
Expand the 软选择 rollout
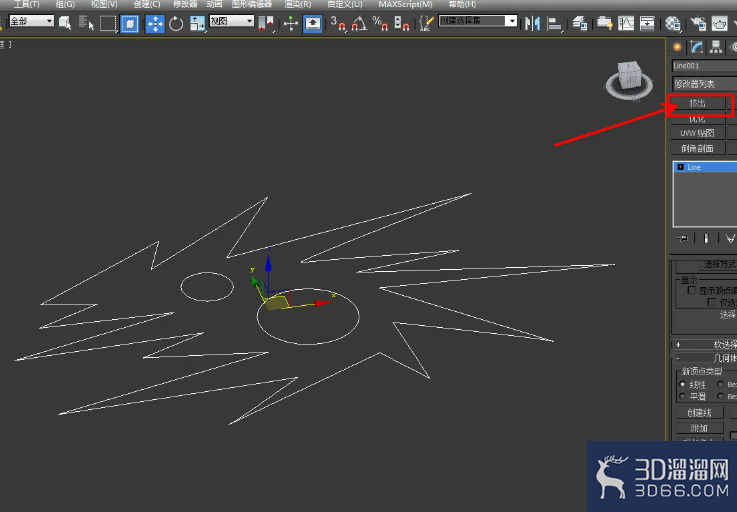(x=706, y=345)
